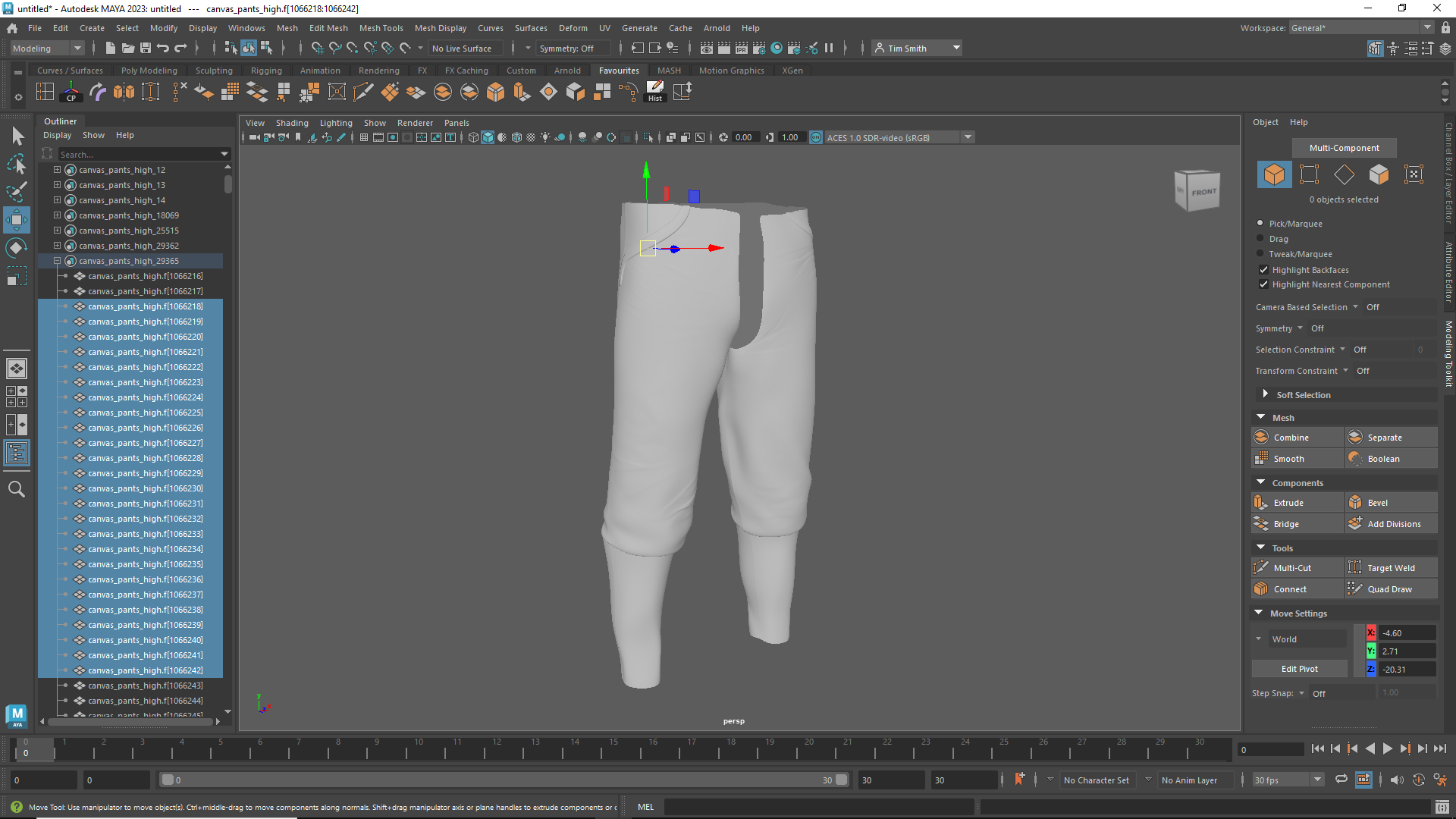Select the Soft Selection tool
The width and height of the screenshot is (1456, 819).
(x=1302, y=394)
